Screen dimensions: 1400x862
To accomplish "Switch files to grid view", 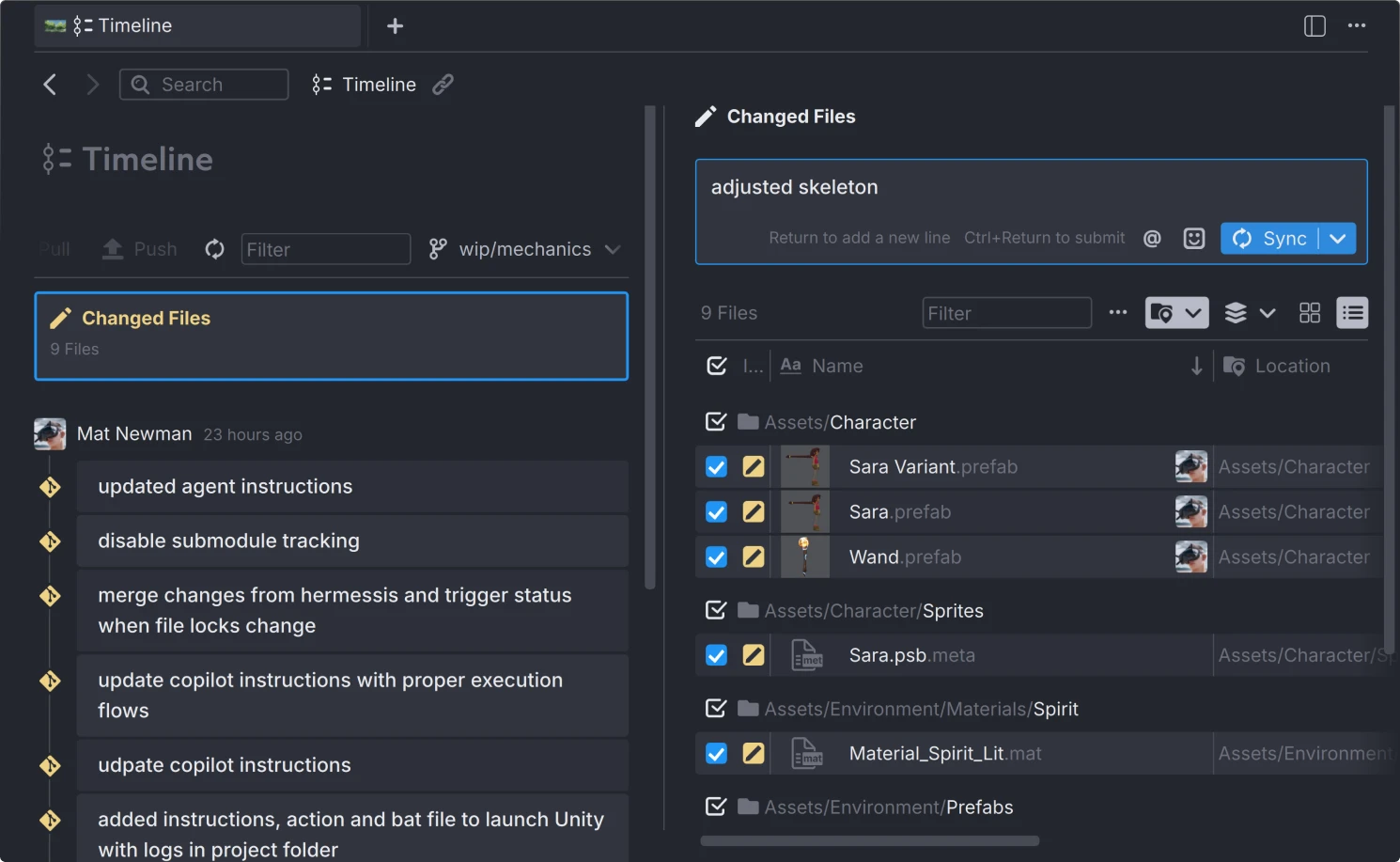I will click(1310, 312).
